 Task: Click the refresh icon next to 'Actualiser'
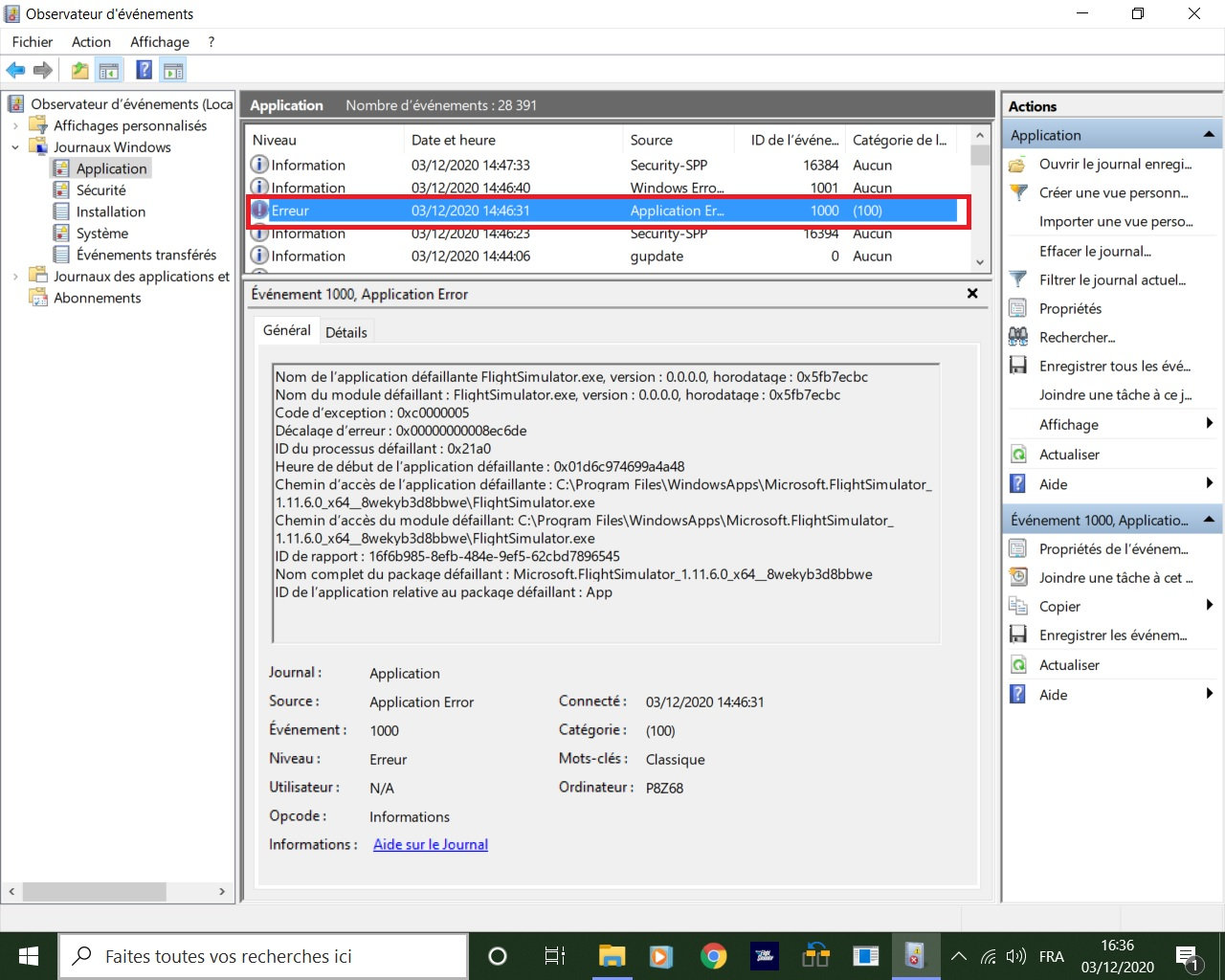[x=1018, y=455]
